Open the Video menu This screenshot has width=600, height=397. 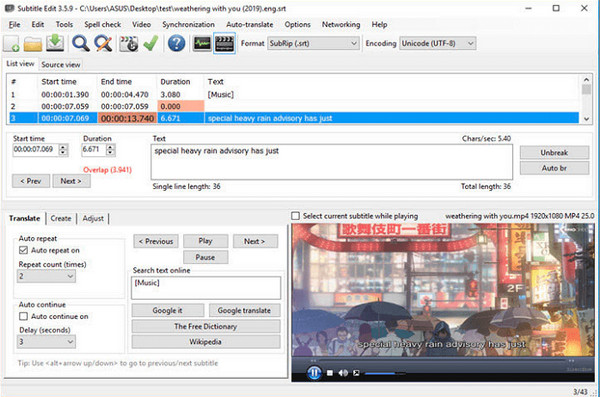pos(142,25)
